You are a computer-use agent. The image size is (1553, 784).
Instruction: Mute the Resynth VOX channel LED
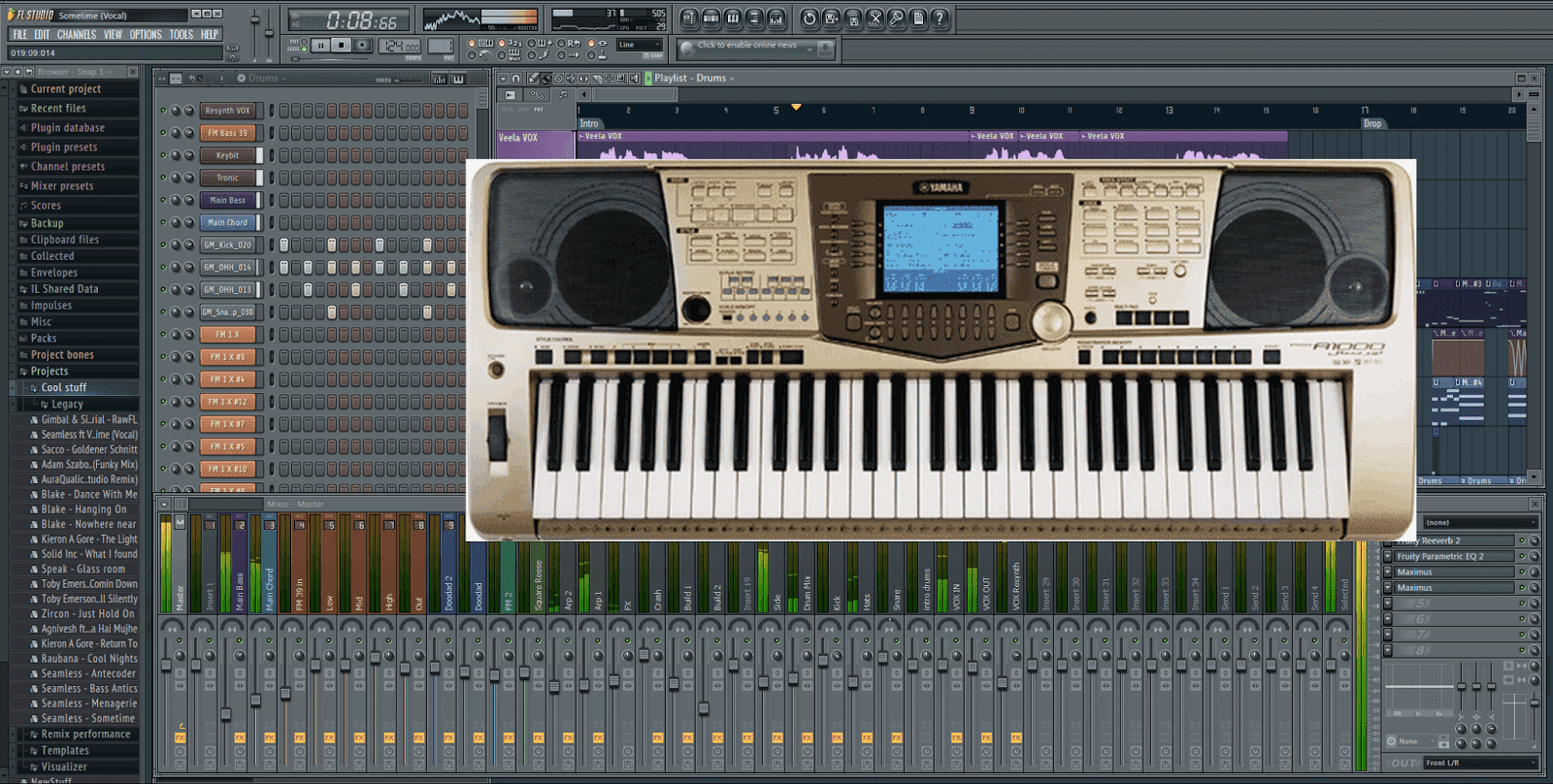(163, 111)
